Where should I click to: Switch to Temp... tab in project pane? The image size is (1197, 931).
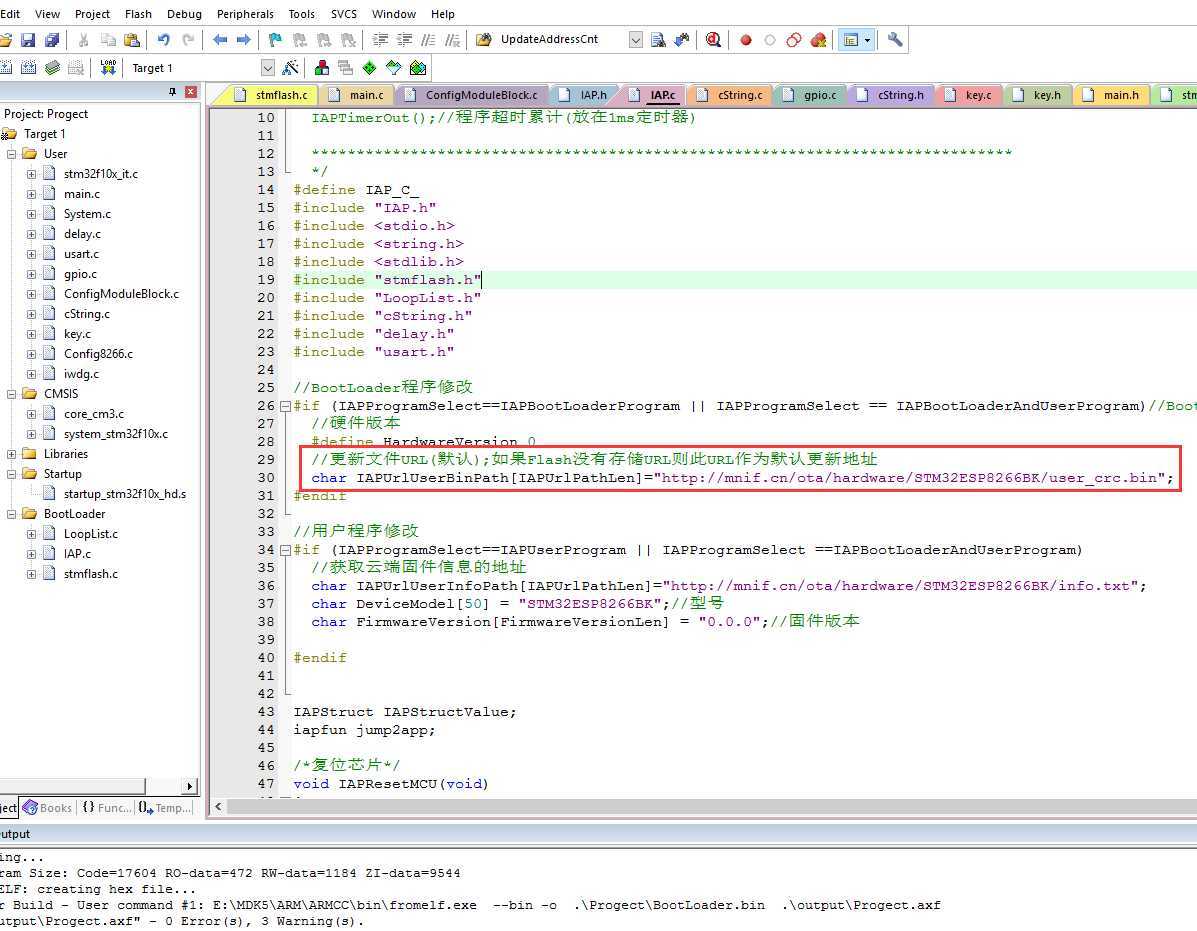tap(165, 807)
